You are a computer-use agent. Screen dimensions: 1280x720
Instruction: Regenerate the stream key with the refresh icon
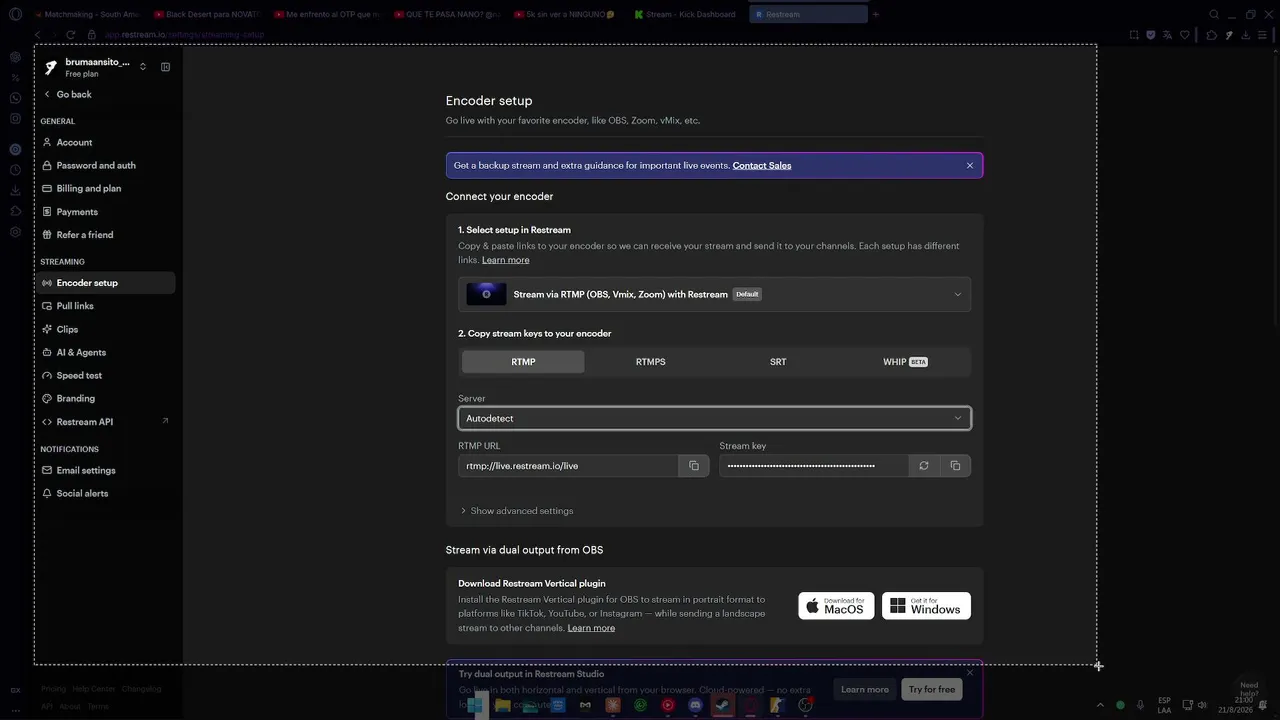coord(924,466)
